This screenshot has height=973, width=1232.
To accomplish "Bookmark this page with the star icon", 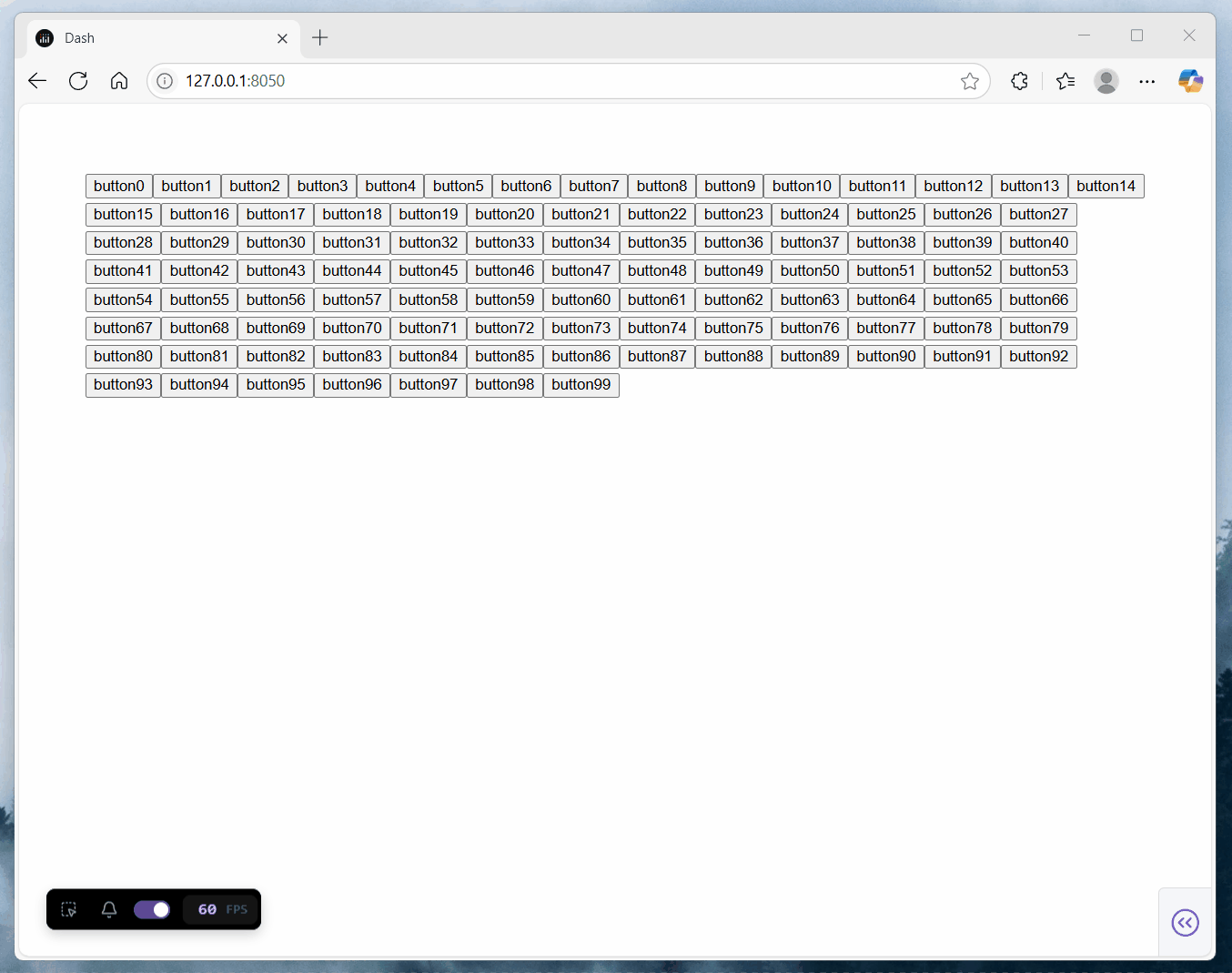I will click(970, 81).
